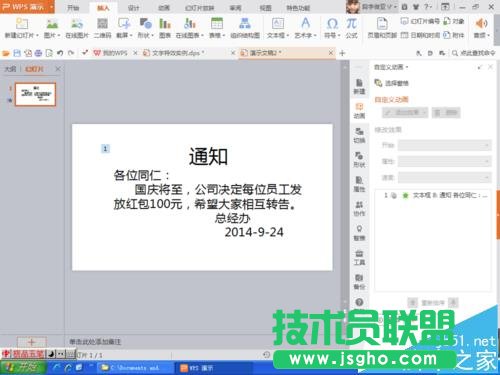Image resolution: width=500 pixels, height=375 pixels.
Task: Move animation up with reorder arrow
Action: point(413,302)
